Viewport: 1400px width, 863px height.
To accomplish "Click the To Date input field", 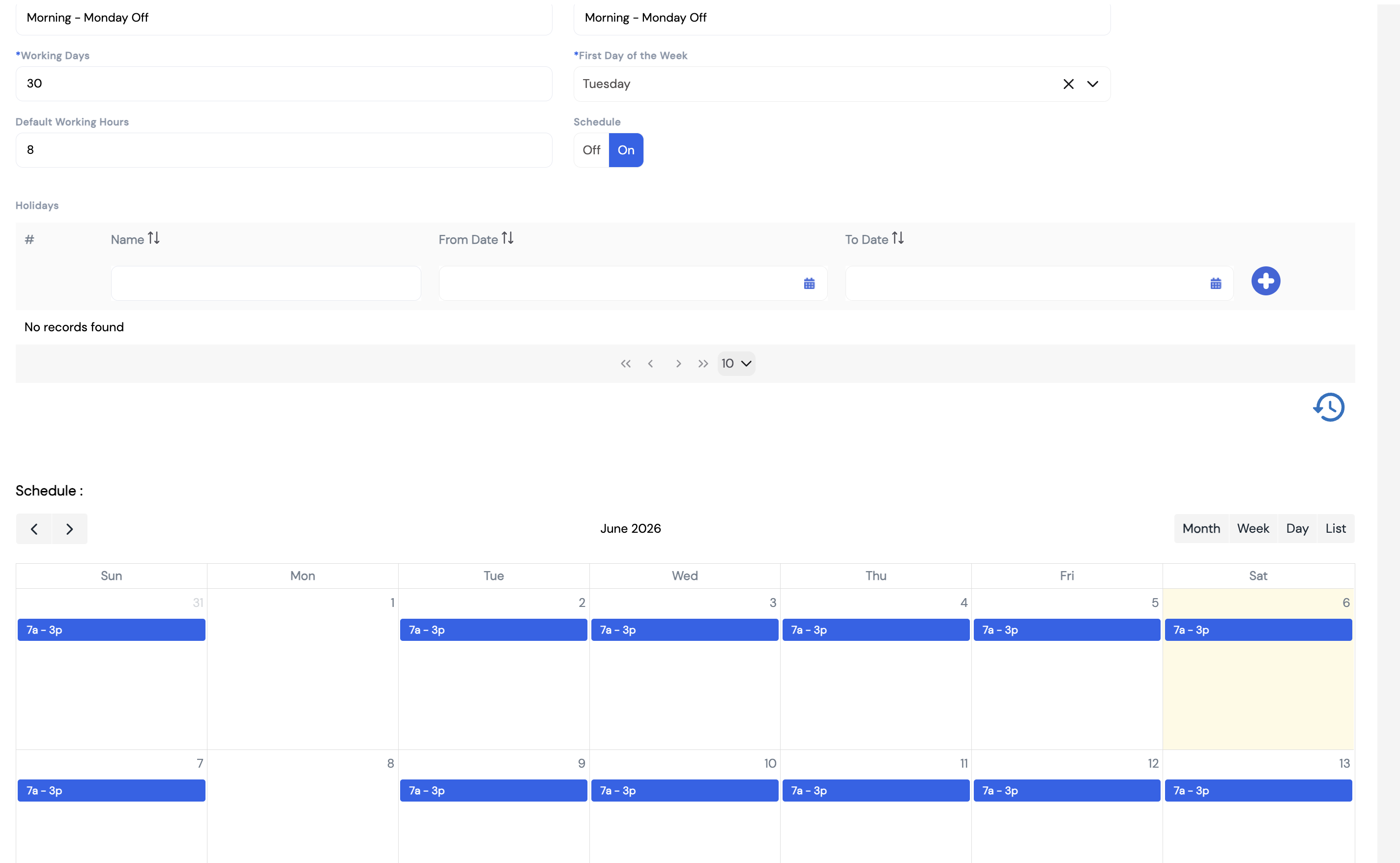I will 1039,283.
